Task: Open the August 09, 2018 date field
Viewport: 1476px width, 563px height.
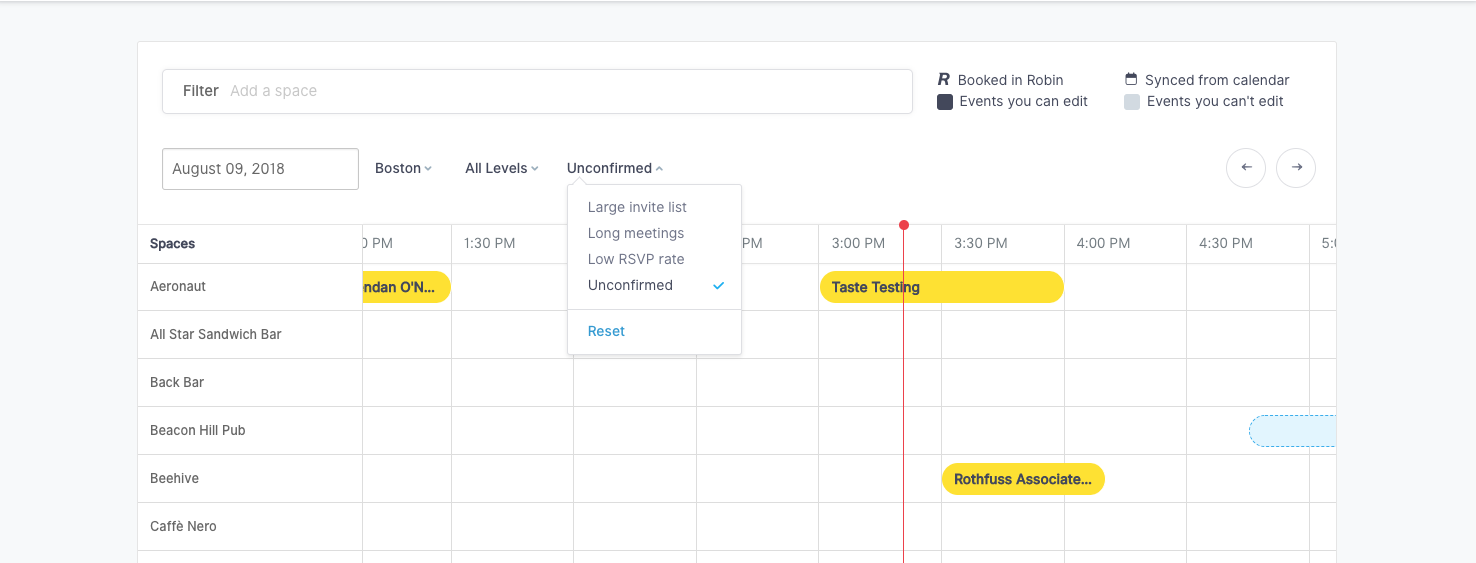Action: coord(260,169)
